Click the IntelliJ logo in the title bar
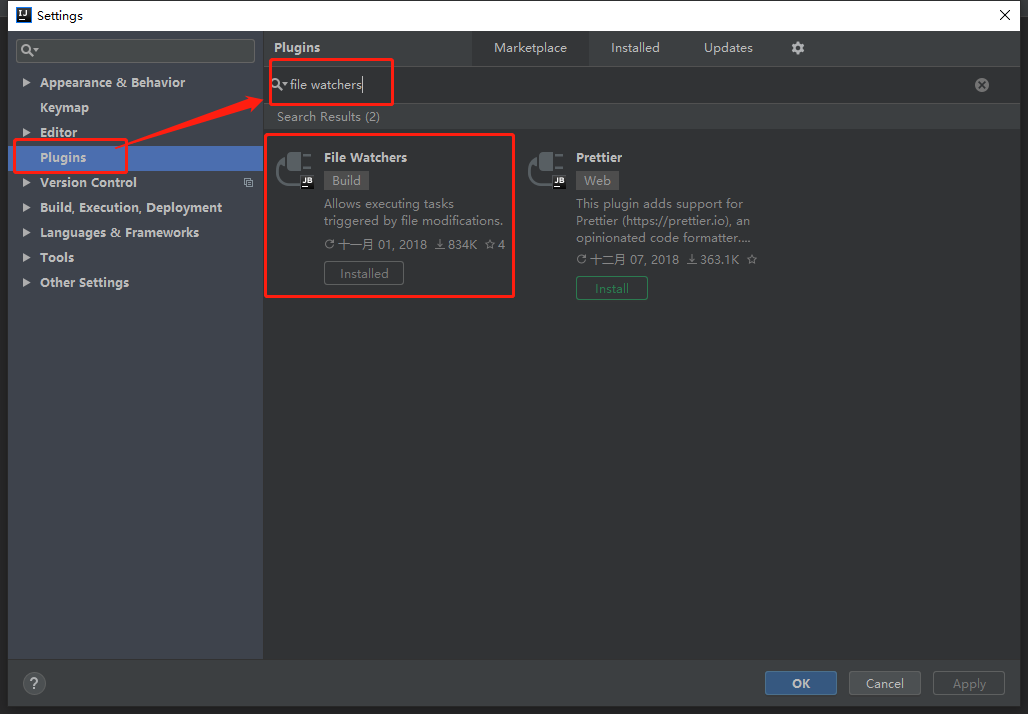 tap(24, 15)
